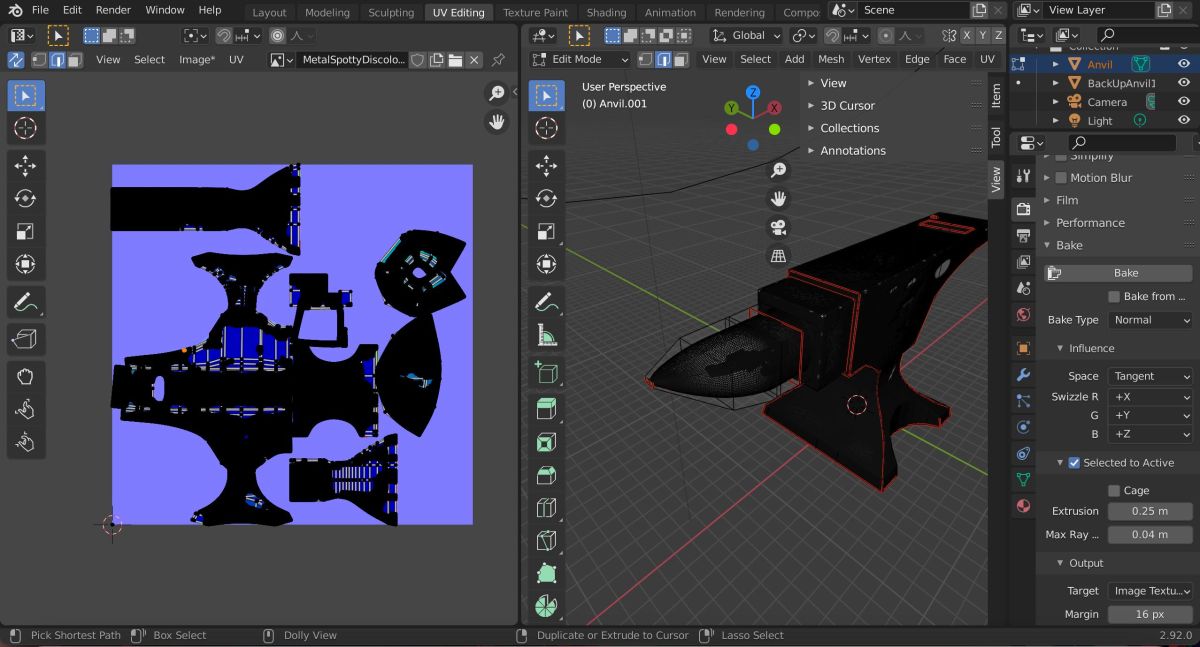
Task: Select the Spin tool
Action: click(x=546, y=606)
